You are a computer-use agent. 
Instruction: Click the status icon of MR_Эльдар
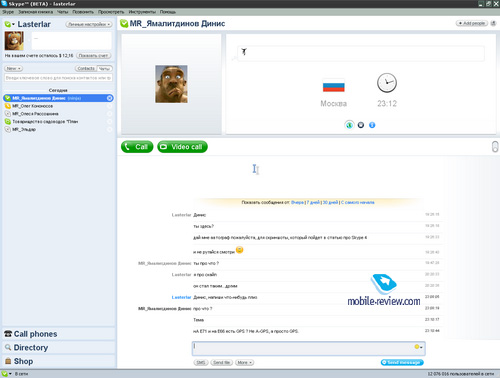(x=8, y=129)
